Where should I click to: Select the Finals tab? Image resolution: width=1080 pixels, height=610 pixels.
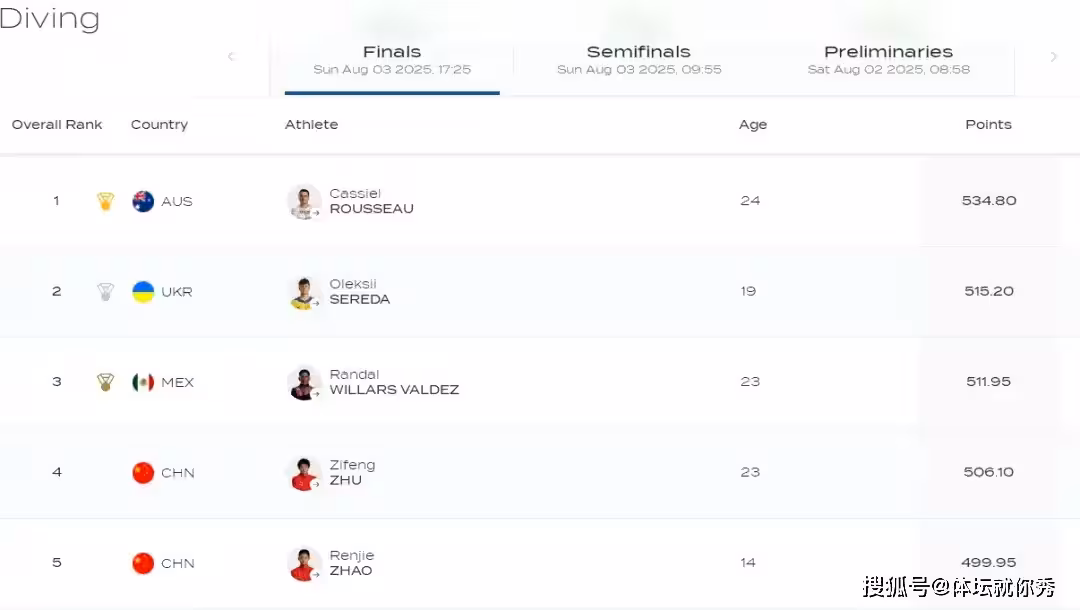point(392,60)
